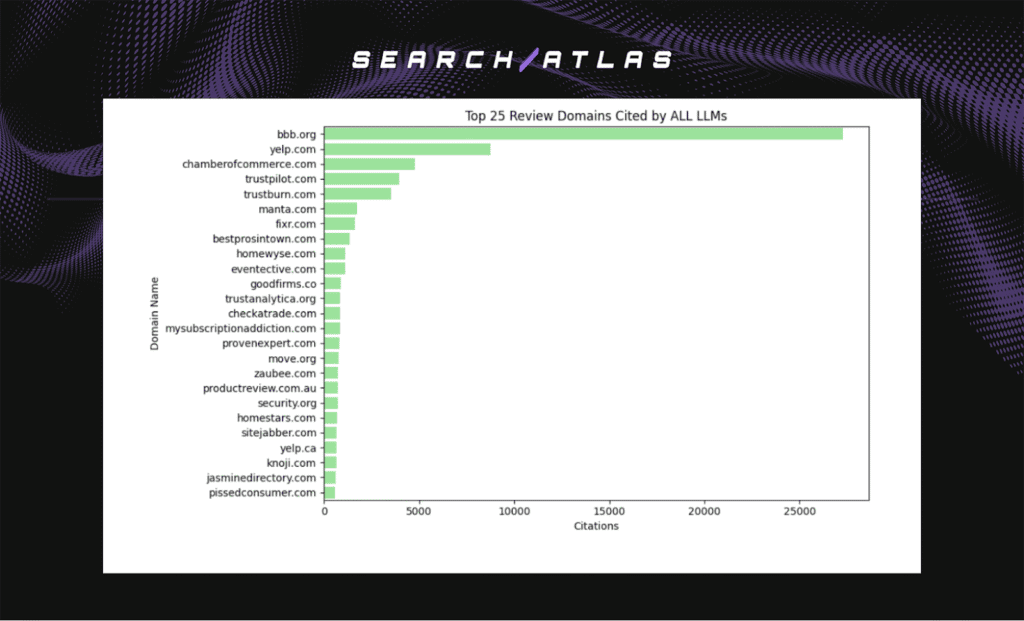The height and width of the screenshot is (621, 1024).
Task: Click the Citations axis label
Action: (596, 526)
